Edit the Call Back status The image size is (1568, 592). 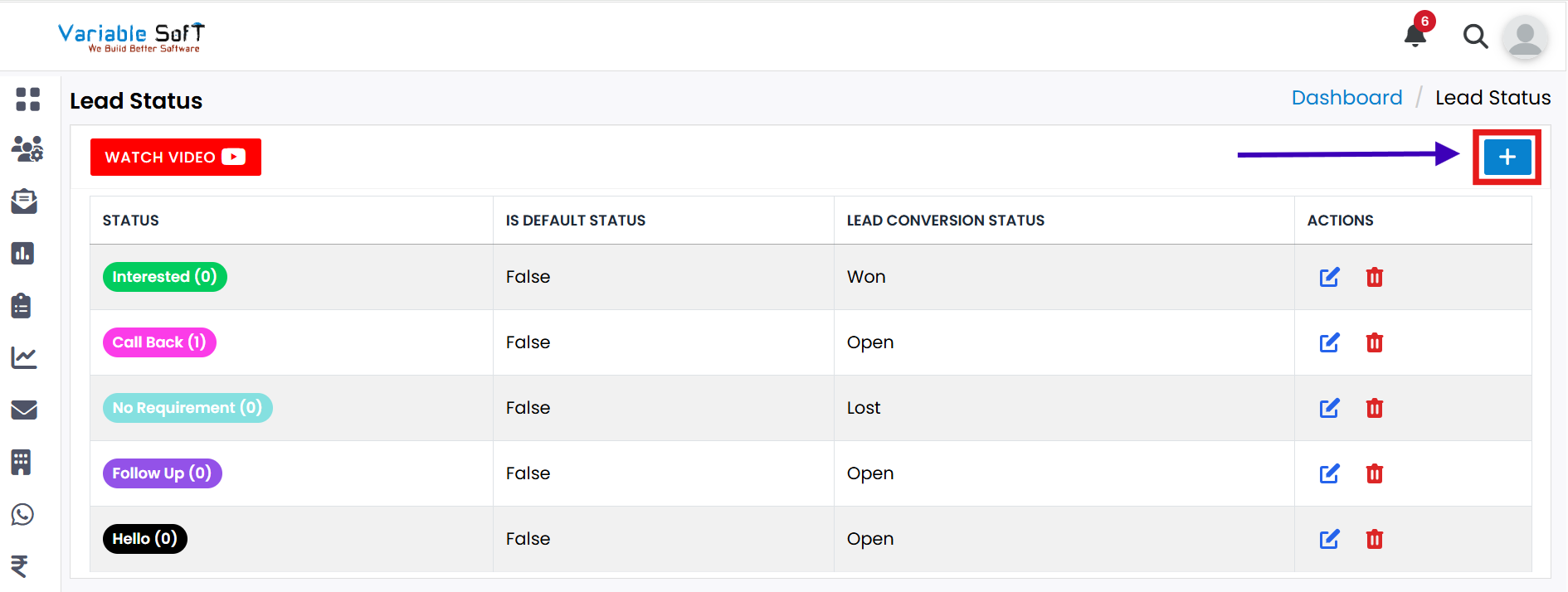tap(1330, 342)
